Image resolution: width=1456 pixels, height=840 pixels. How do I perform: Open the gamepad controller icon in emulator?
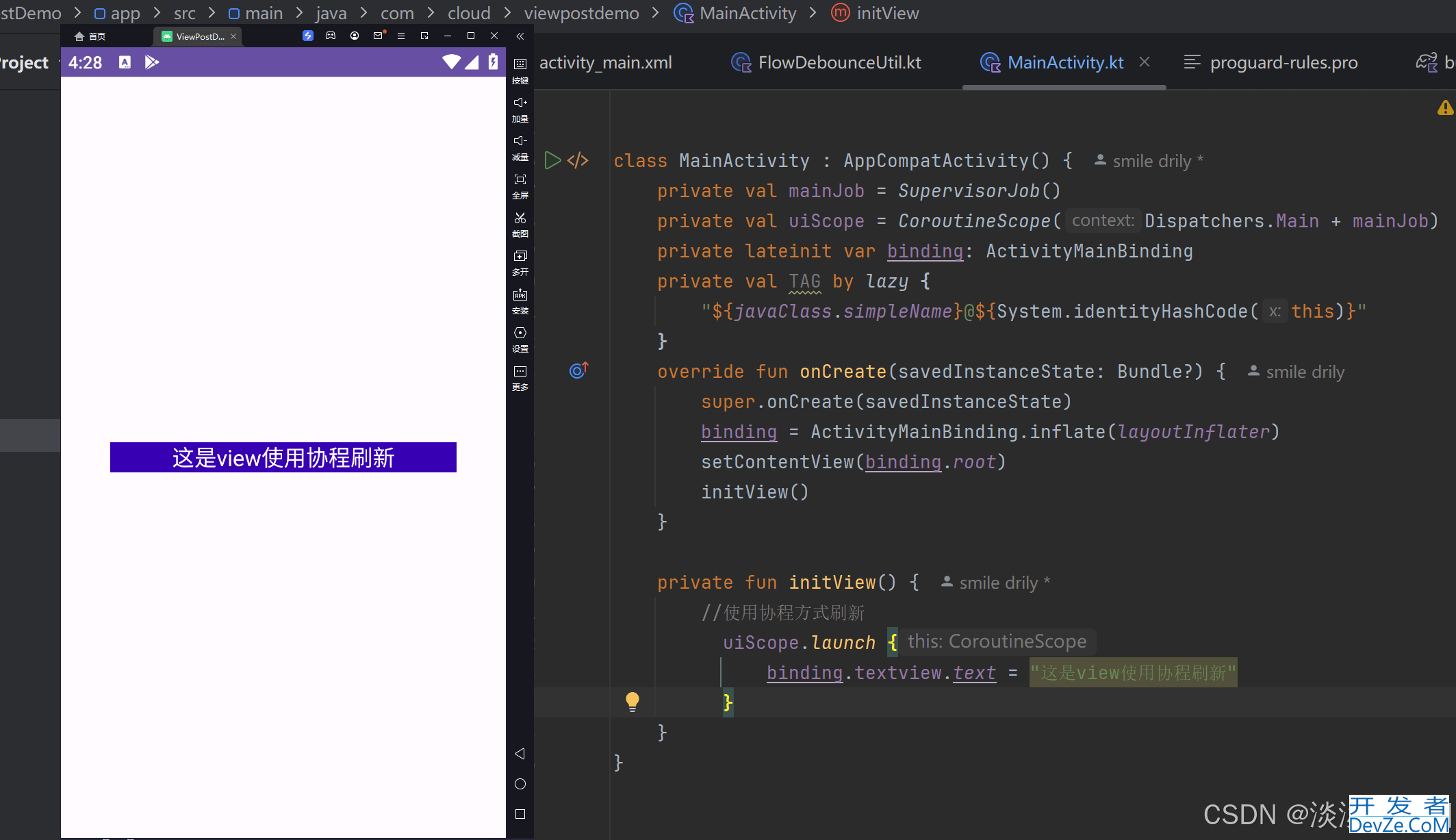(331, 36)
